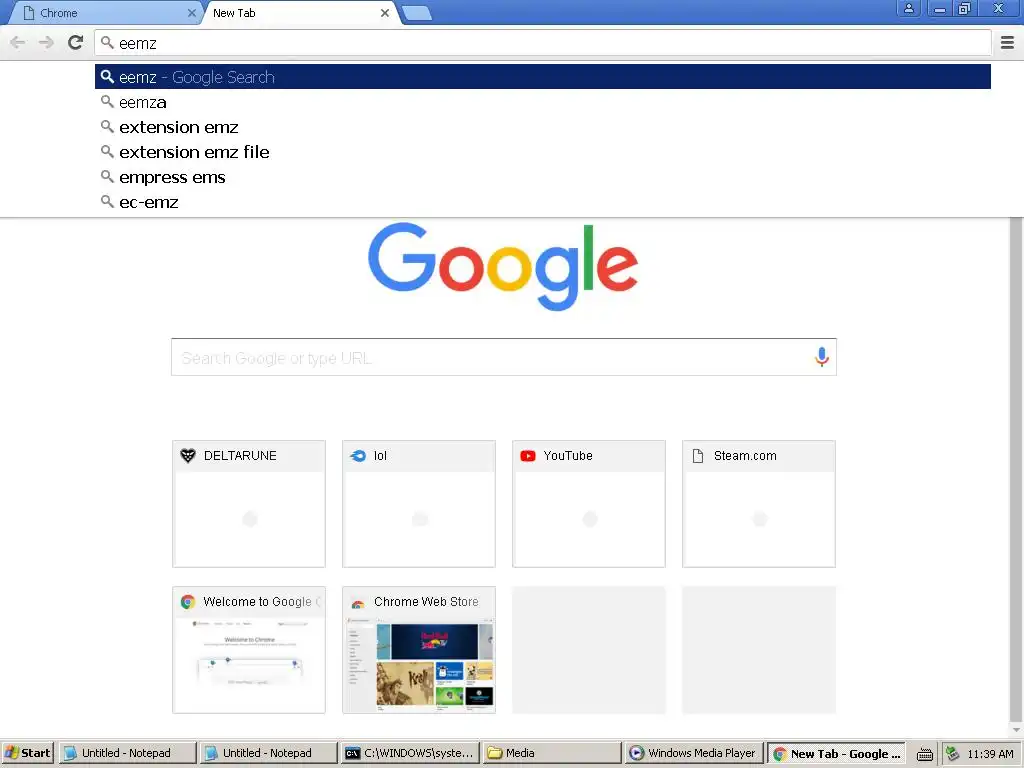Viewport: 1024px width, 768px height.
Task: Open the Windows Start menu
Action: point(28,753)
